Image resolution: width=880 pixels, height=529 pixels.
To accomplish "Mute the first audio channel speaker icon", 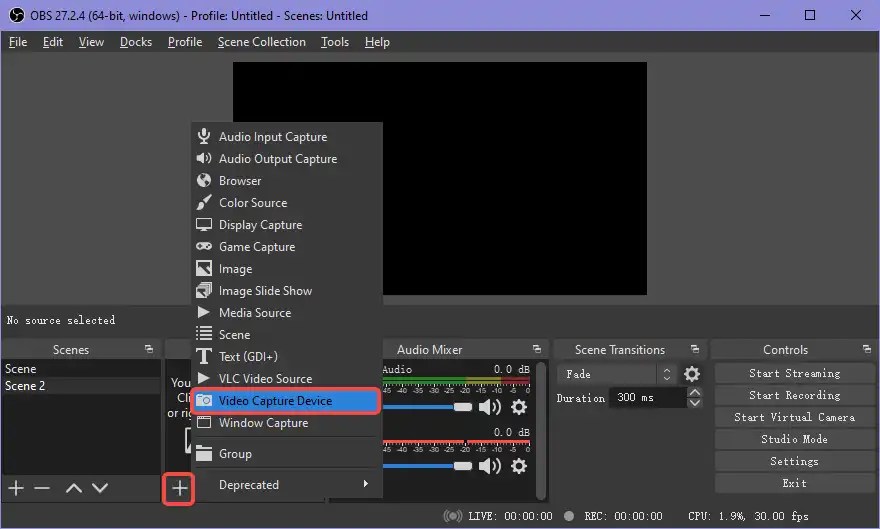I will pyautogui.click(x=490, y=407).
